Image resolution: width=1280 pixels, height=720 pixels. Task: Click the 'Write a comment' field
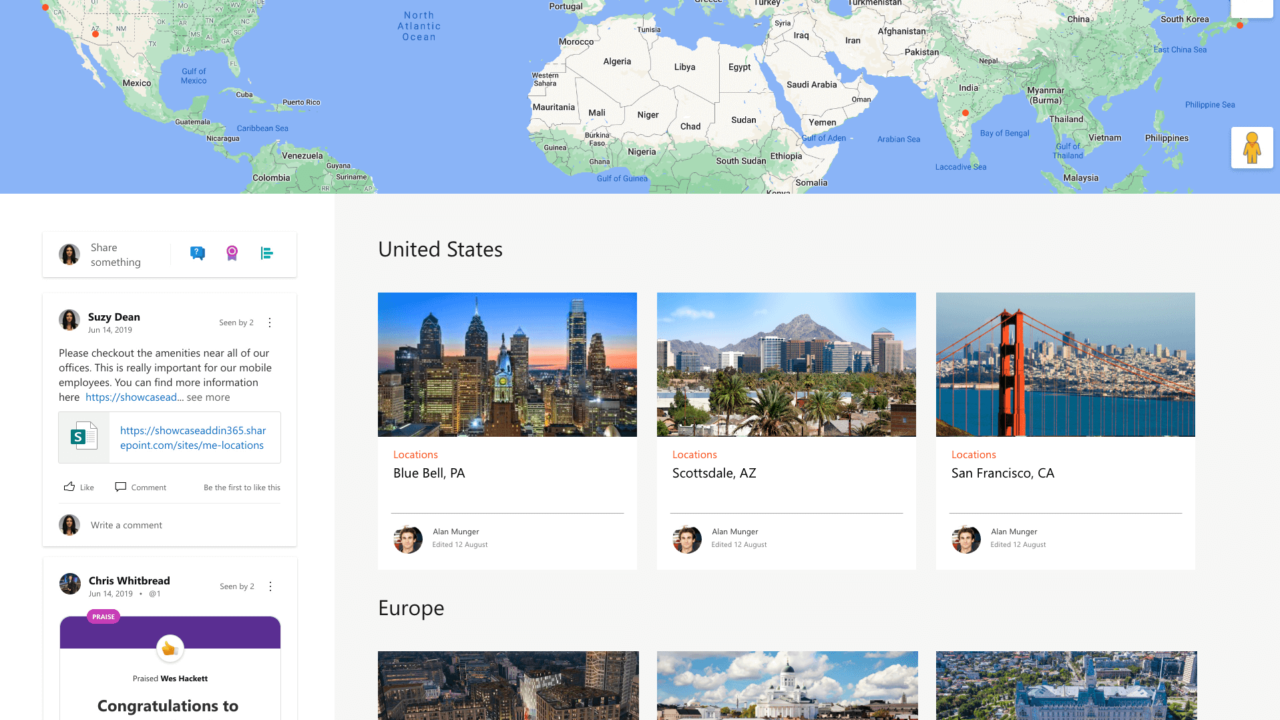pyautogui.click(x=126, y=525)
